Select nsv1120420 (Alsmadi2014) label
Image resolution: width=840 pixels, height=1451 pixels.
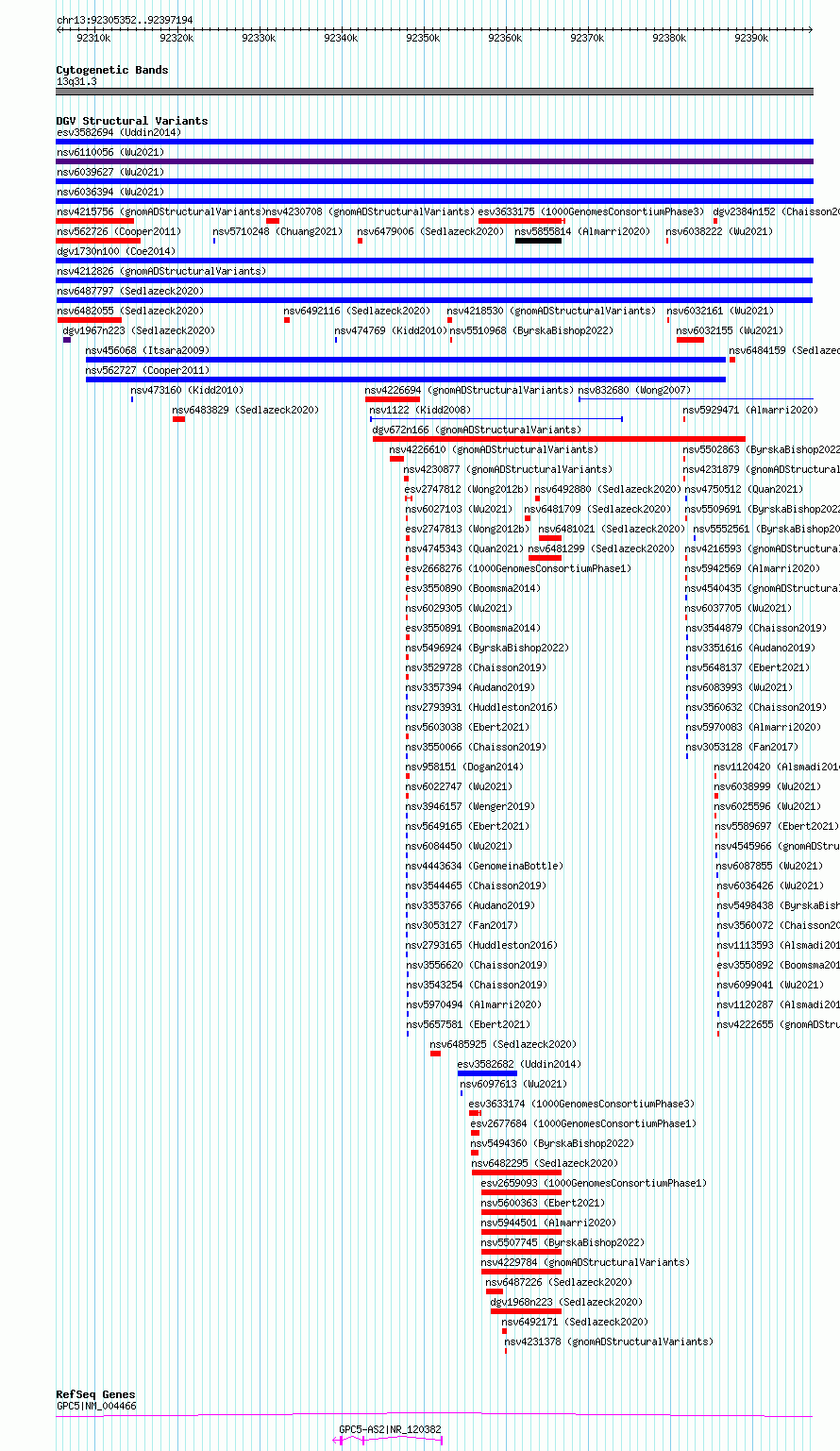tap(777, 767)
